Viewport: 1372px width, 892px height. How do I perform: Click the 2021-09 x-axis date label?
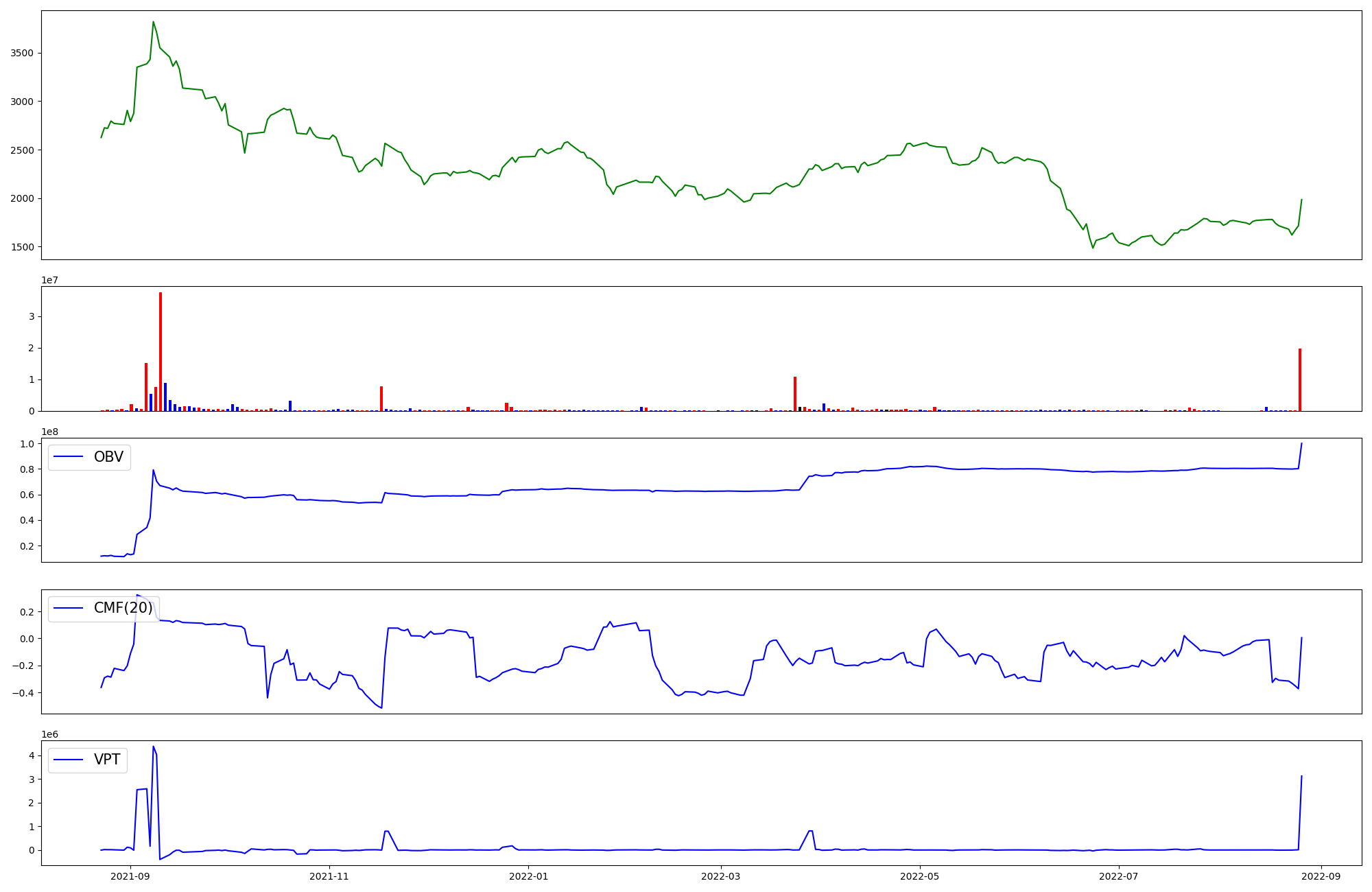(130, 876)
